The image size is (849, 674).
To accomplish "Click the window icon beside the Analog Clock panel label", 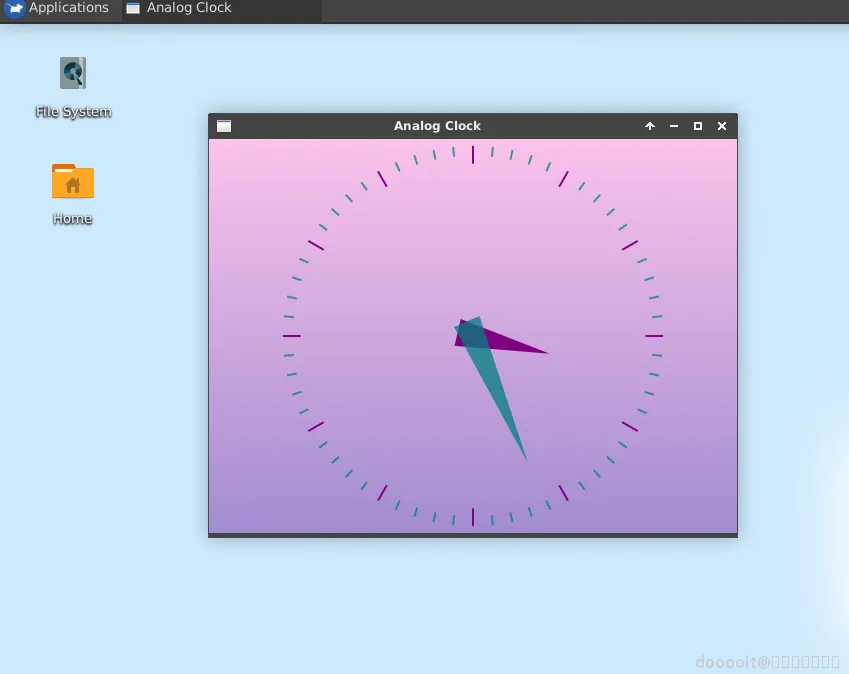I will click(133, 8).
